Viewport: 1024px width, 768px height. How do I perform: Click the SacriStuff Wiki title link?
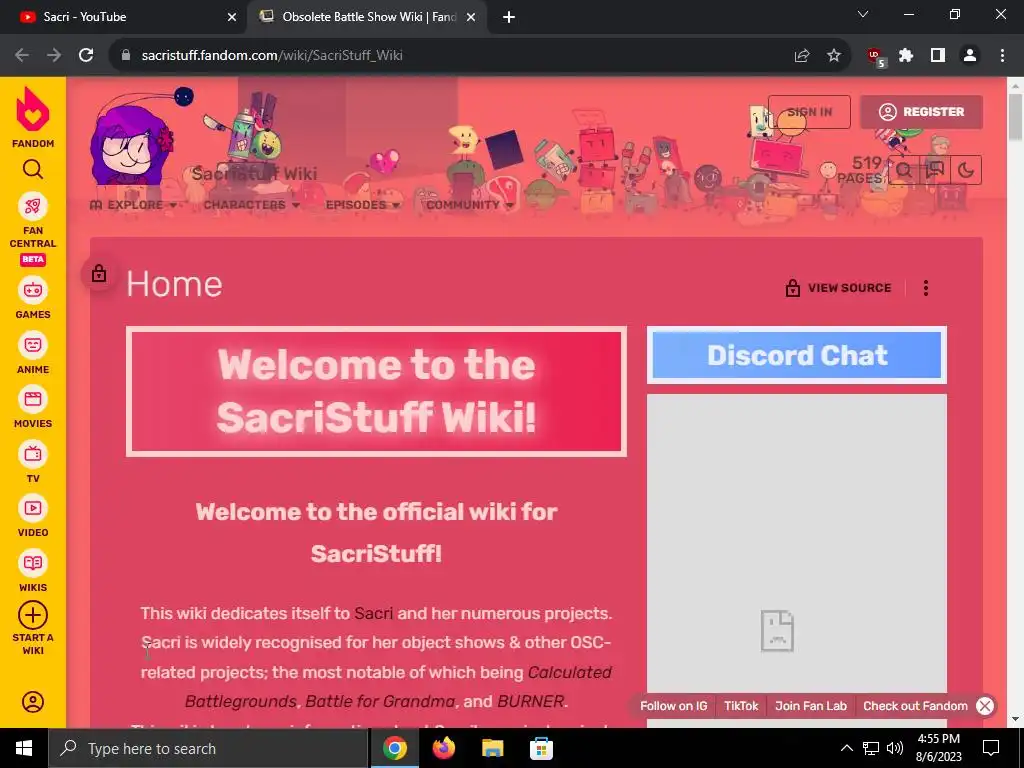pyautogui.click(x=254, y=174)
